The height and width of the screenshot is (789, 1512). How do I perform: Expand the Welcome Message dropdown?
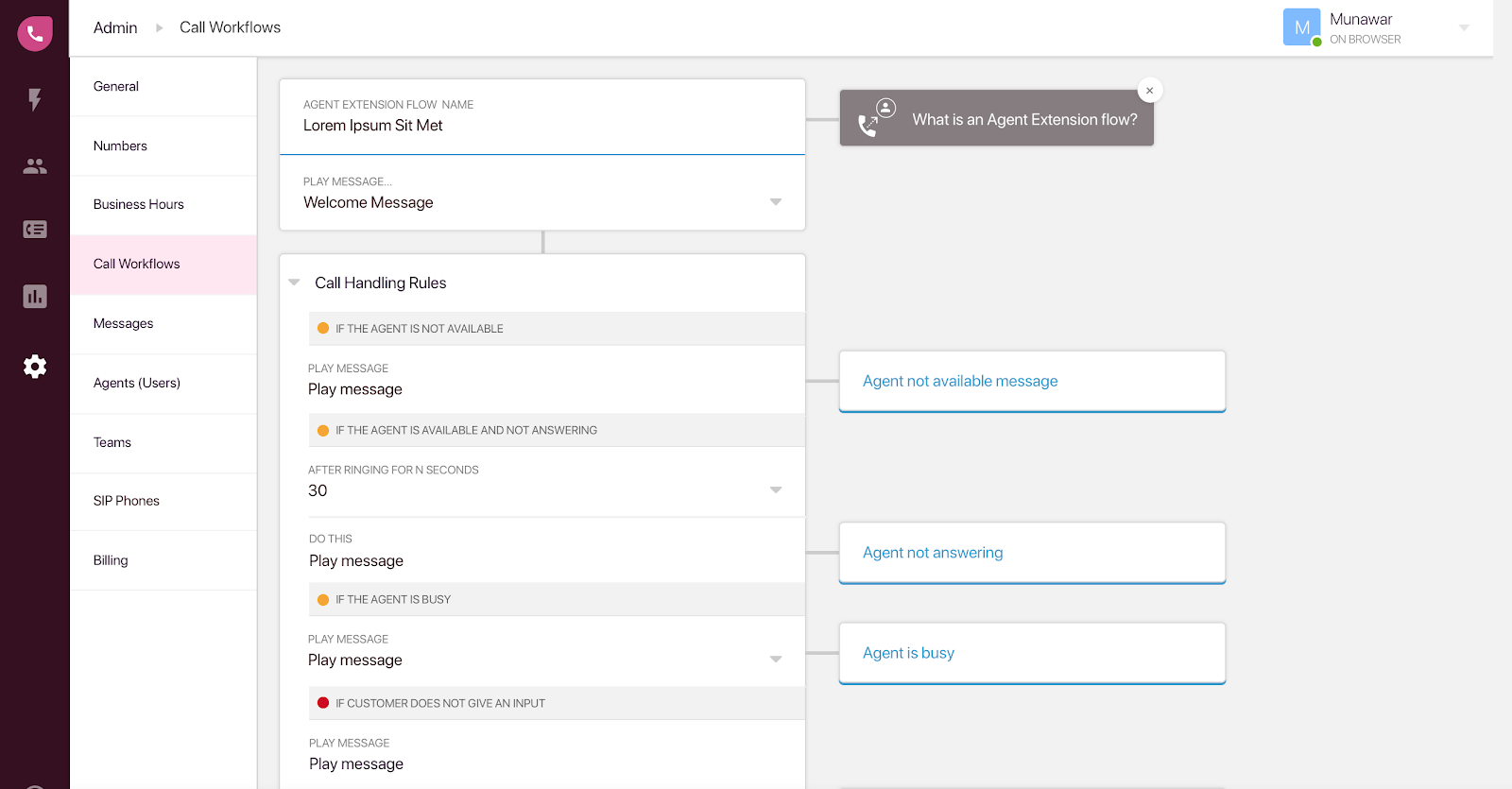[775, 202]
